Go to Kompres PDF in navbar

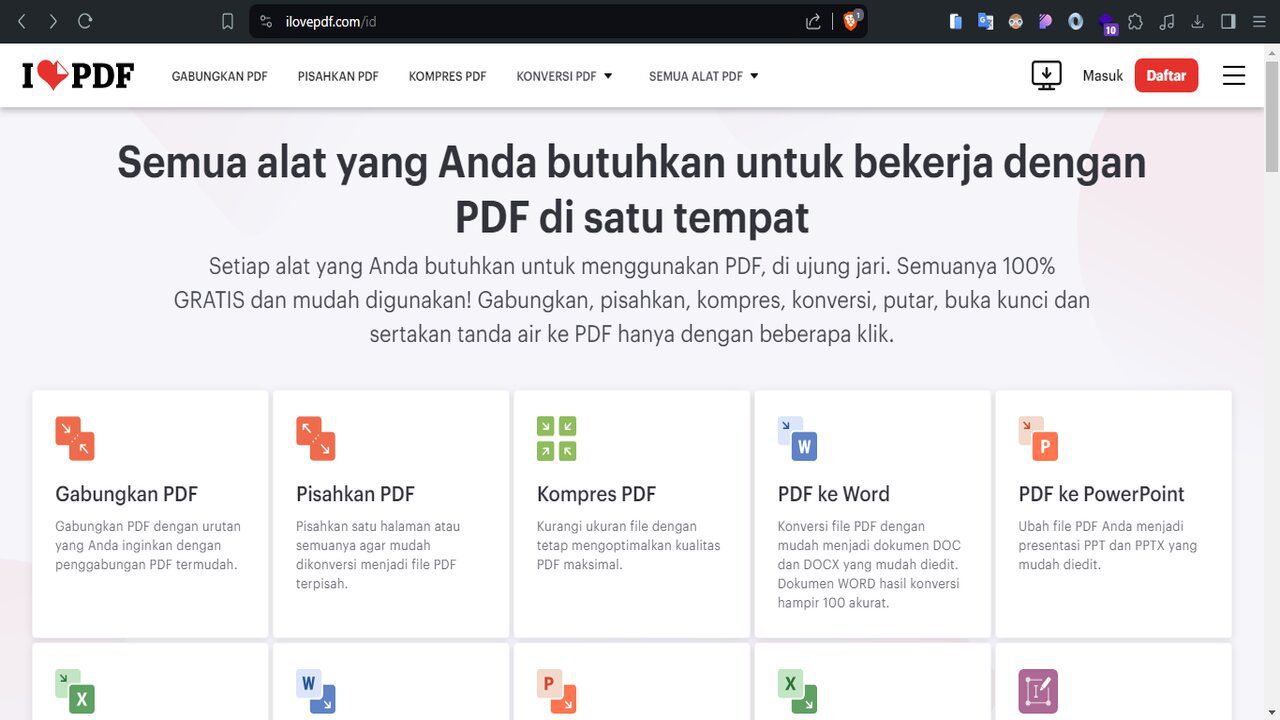point(447,76)
